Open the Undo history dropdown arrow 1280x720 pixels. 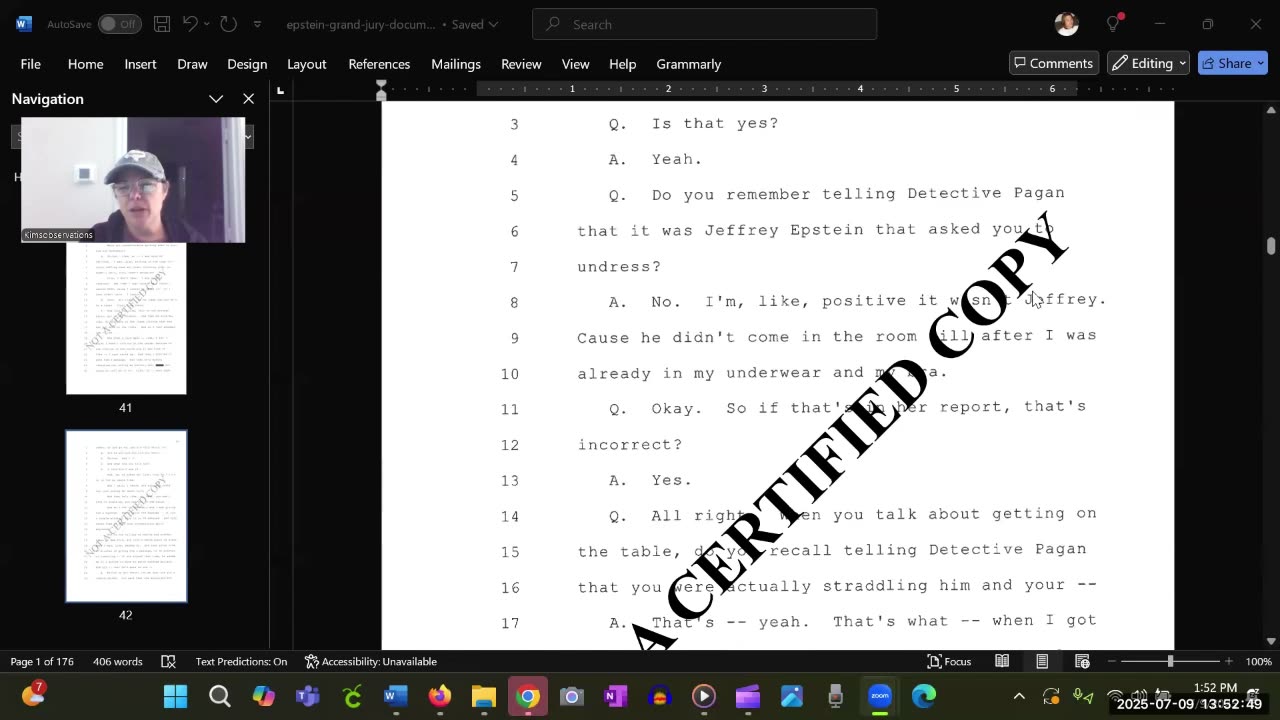pyautogui.click(x=208, y=24)
